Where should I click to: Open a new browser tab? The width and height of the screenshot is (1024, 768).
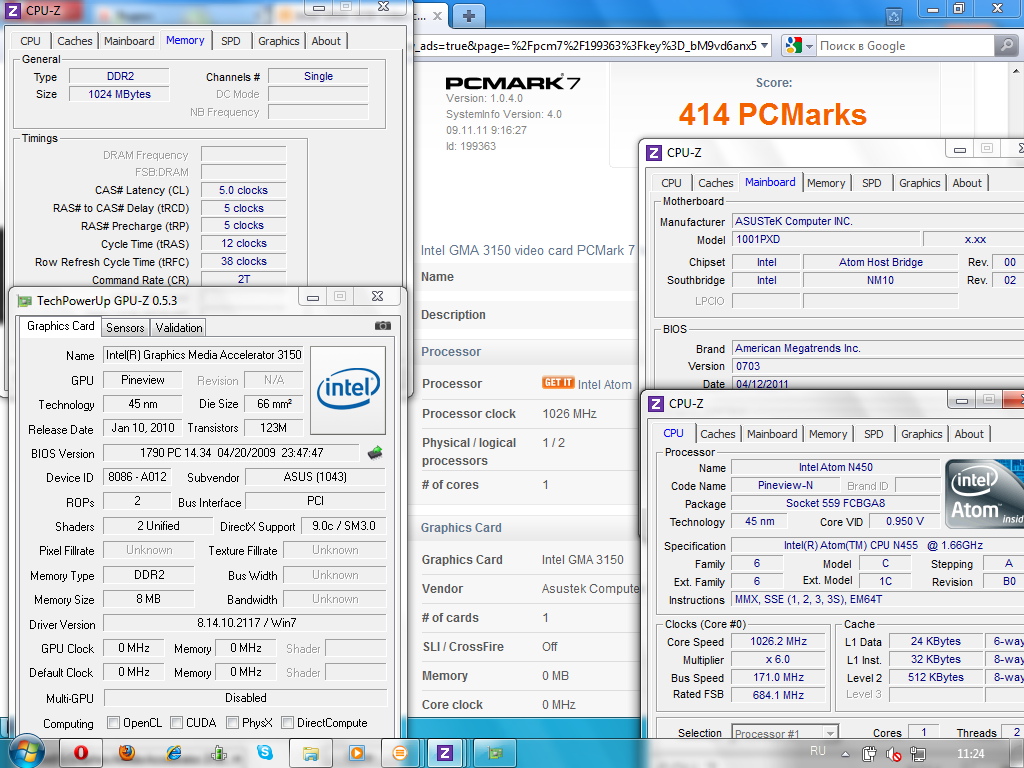pyautogui.click(x=468, y=16)
